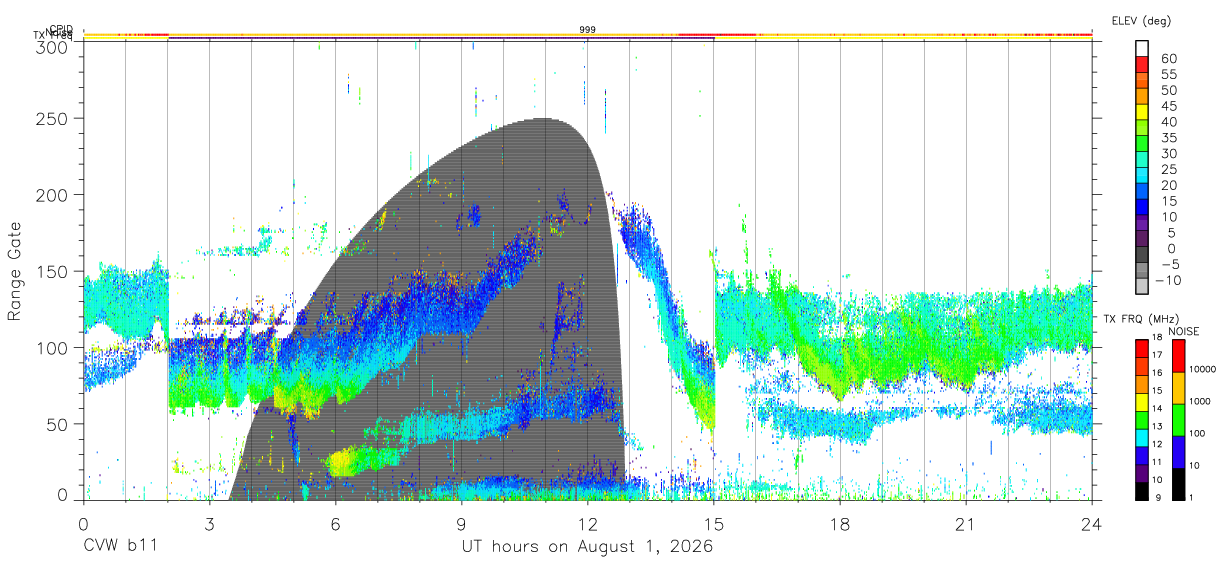
Task: Click the black bottom segment of TX FRQ bar
Action: [1142, 490]
